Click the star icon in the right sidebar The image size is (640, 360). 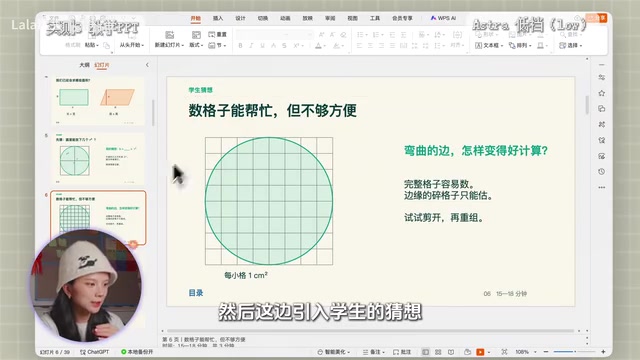pos(602,93)
